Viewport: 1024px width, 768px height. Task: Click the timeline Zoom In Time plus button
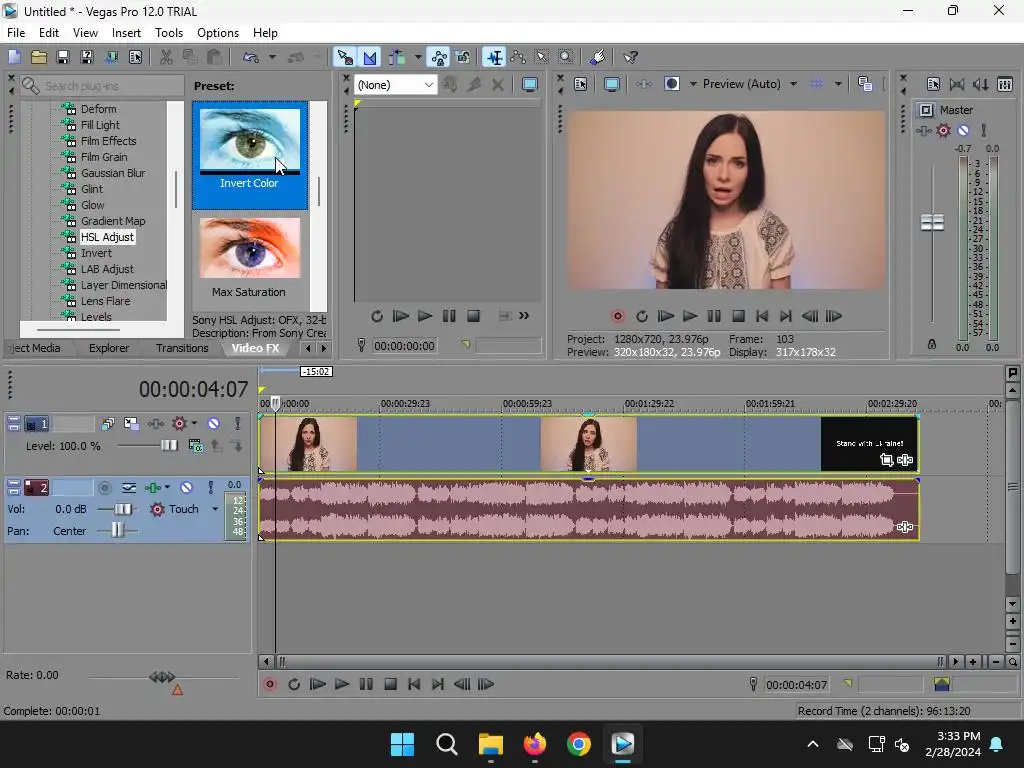pyautogui.click(x=972, y=662)
